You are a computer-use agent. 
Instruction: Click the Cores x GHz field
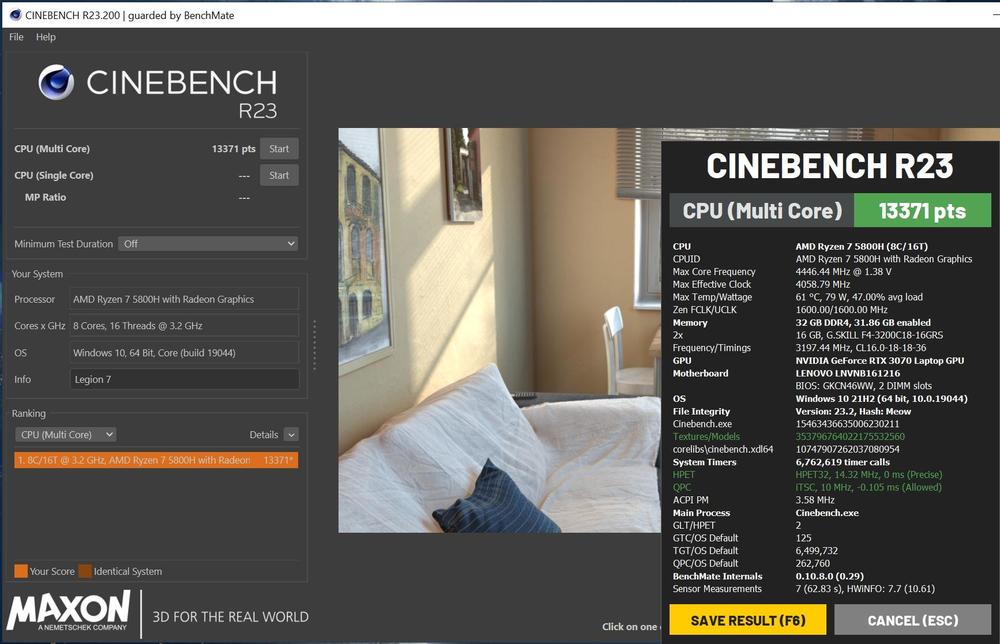point(184,326)
